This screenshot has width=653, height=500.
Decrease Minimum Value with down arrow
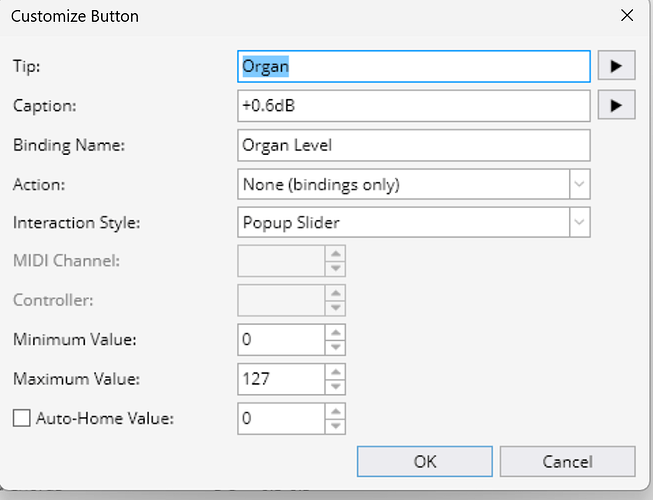click(x=336, y=347)
